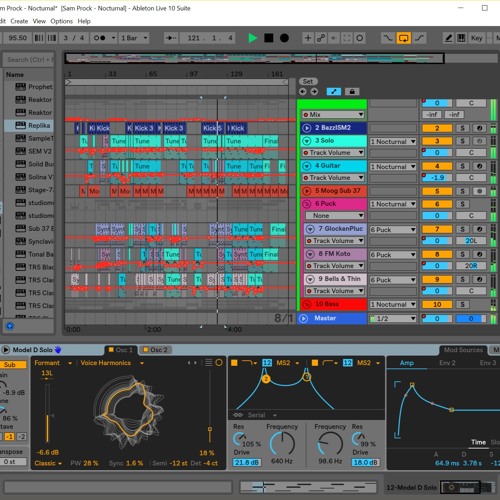Image resolution: width=500 pixels, height=500 pixels.
Task: Switch to the Osc 1 tab
Action: (x=121, y=350)
